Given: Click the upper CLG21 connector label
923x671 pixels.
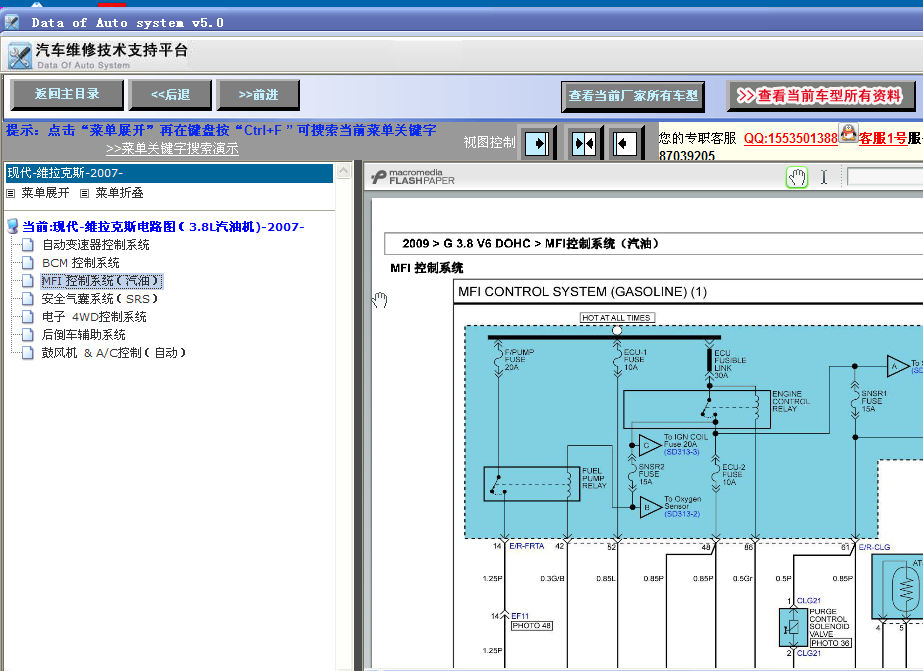Looking at the screenshot, I should coord(808,600).
